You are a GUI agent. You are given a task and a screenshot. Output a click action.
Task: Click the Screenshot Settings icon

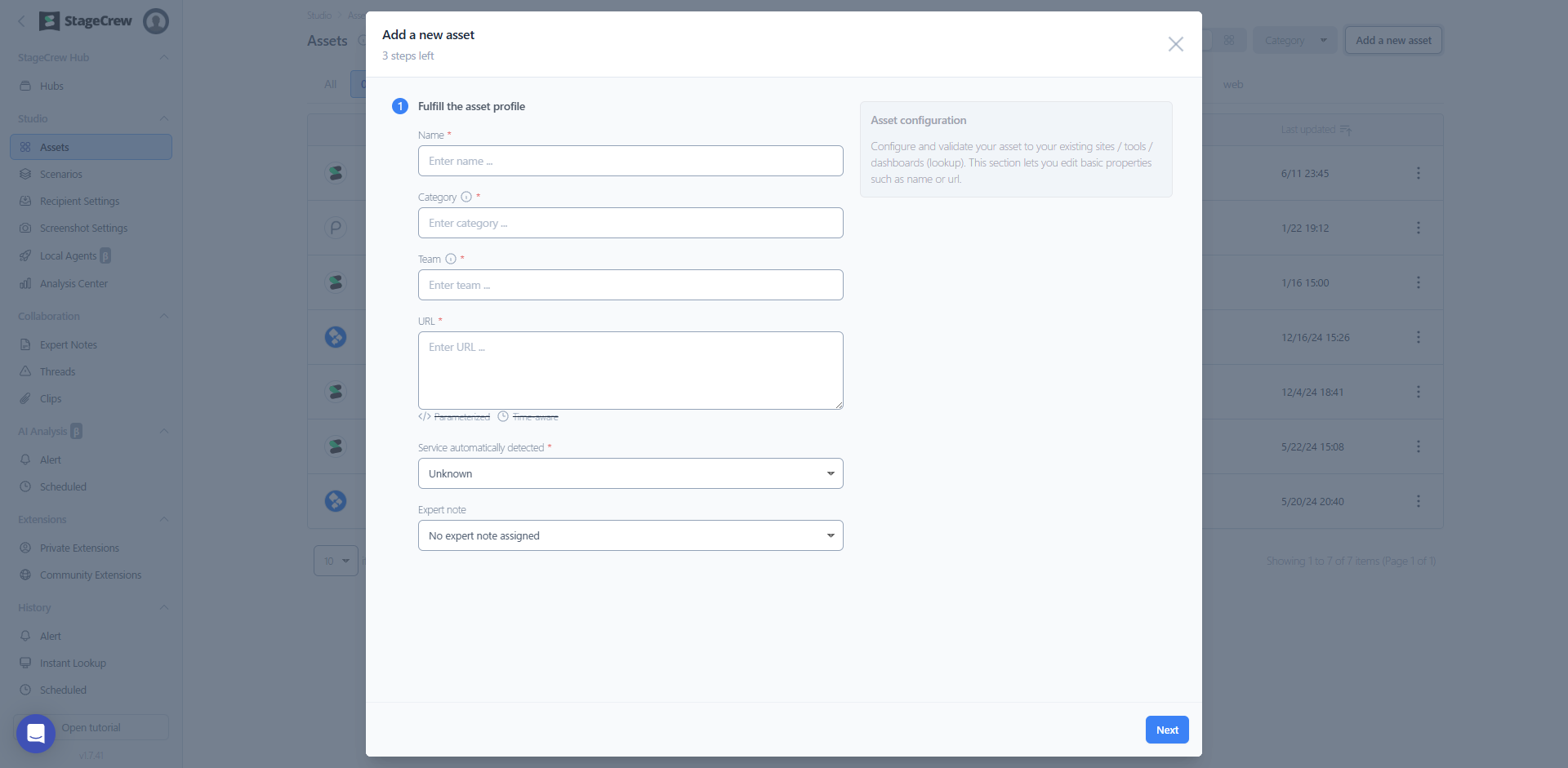point(27,228)
